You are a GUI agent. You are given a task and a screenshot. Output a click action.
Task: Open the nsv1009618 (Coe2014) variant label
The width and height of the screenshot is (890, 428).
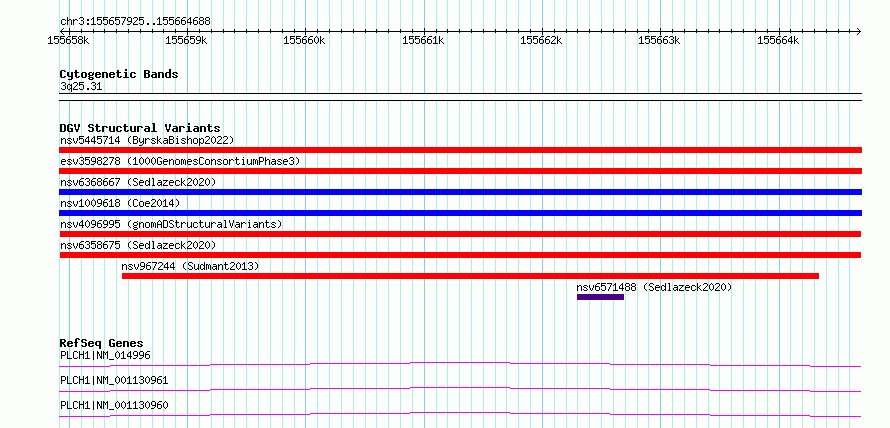[x=120, y=203]
